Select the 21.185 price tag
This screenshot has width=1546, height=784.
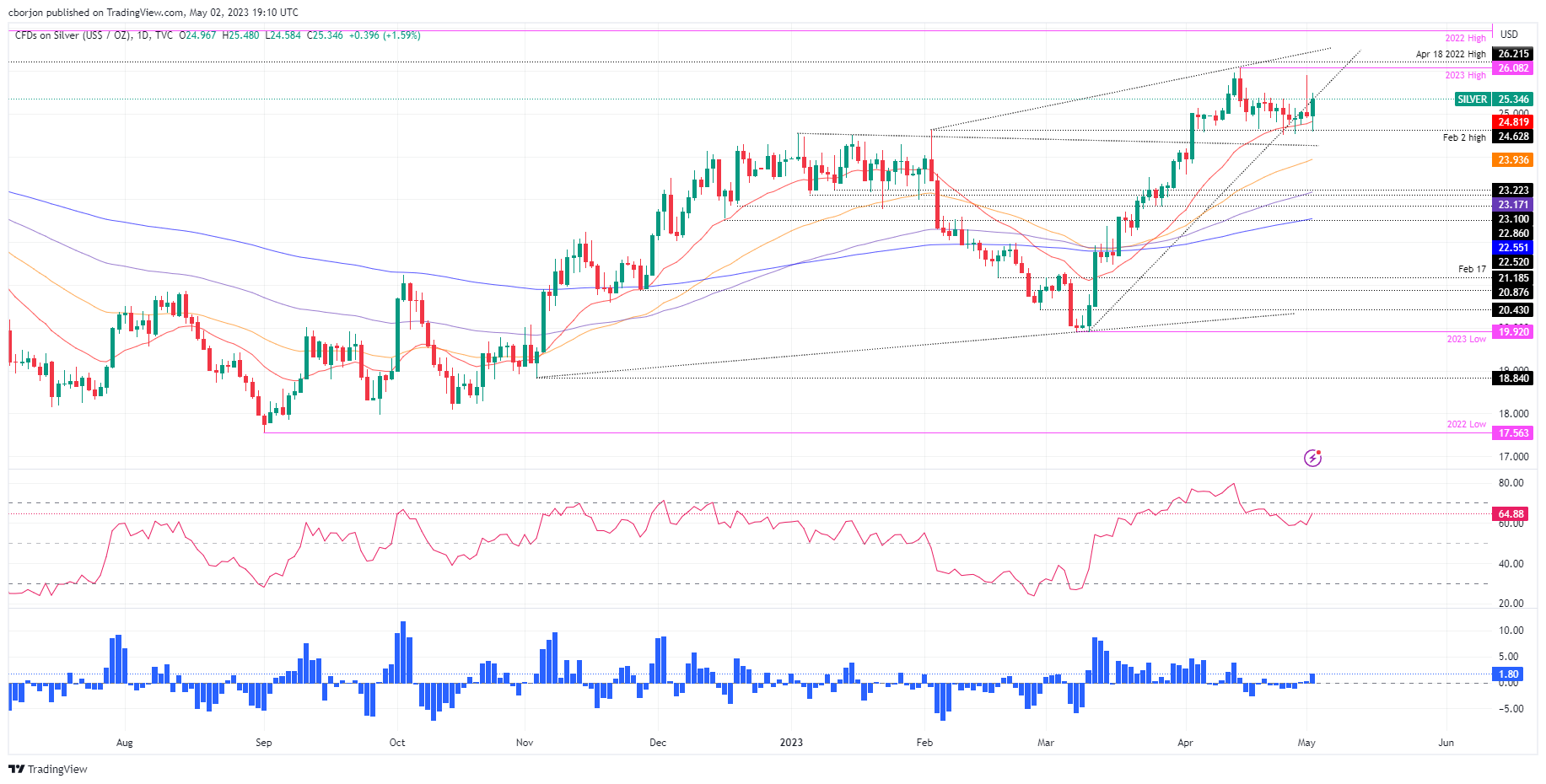tap(1514, 278)
